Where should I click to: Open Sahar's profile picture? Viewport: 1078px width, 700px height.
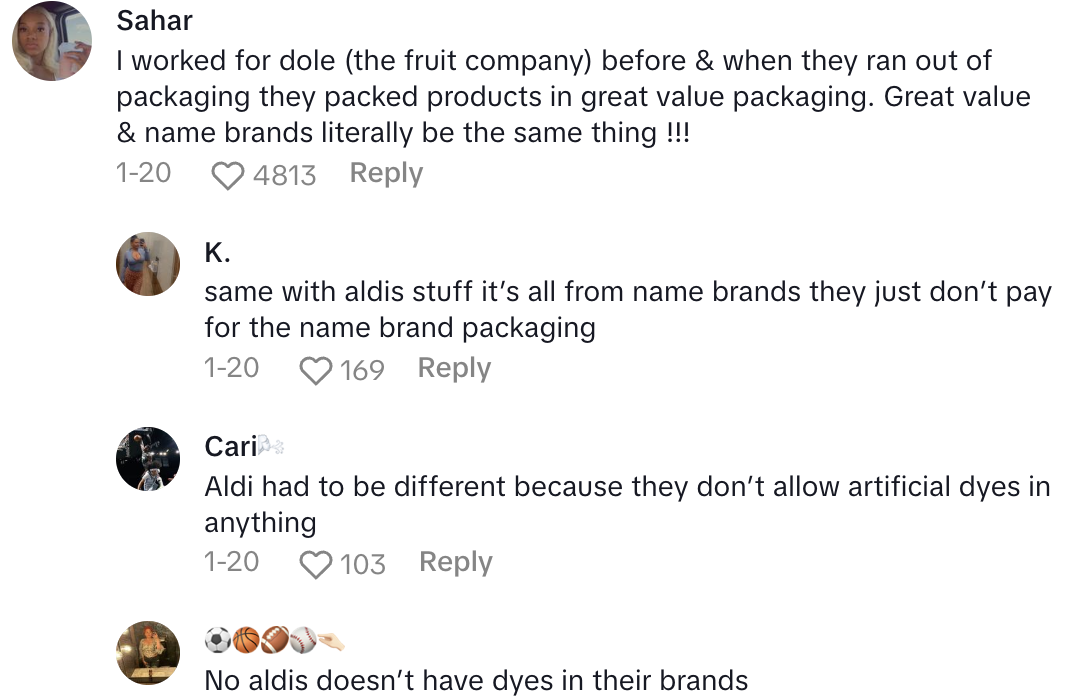point(52,48)
